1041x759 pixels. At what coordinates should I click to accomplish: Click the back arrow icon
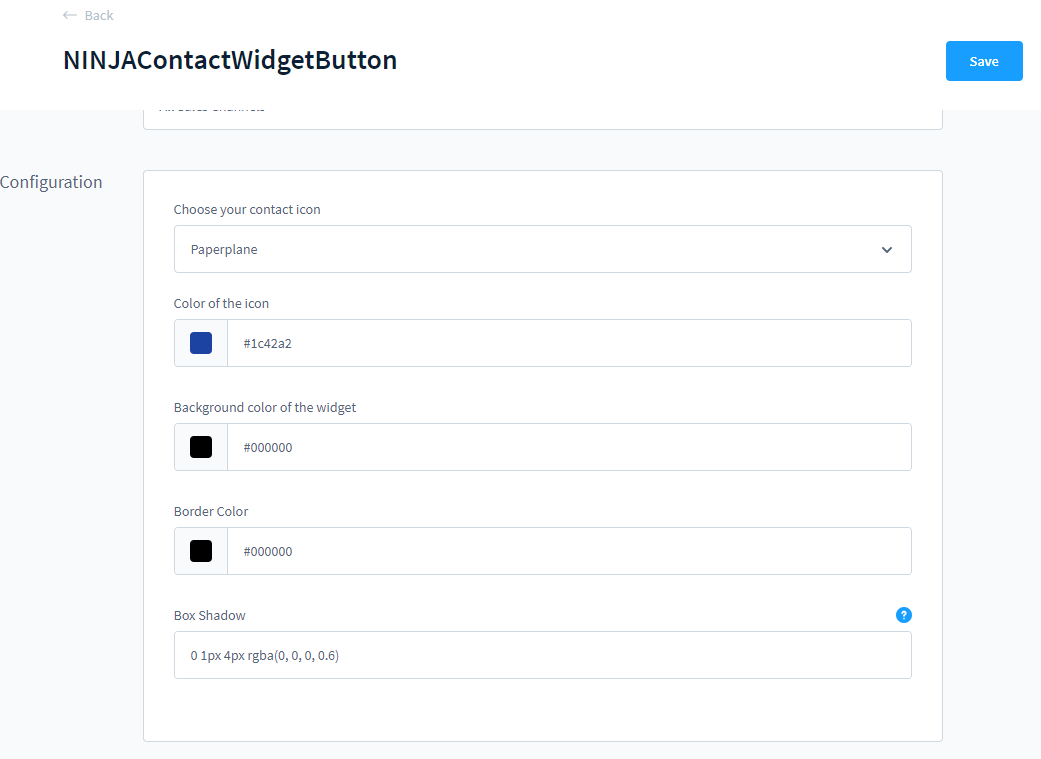[70, 15]
